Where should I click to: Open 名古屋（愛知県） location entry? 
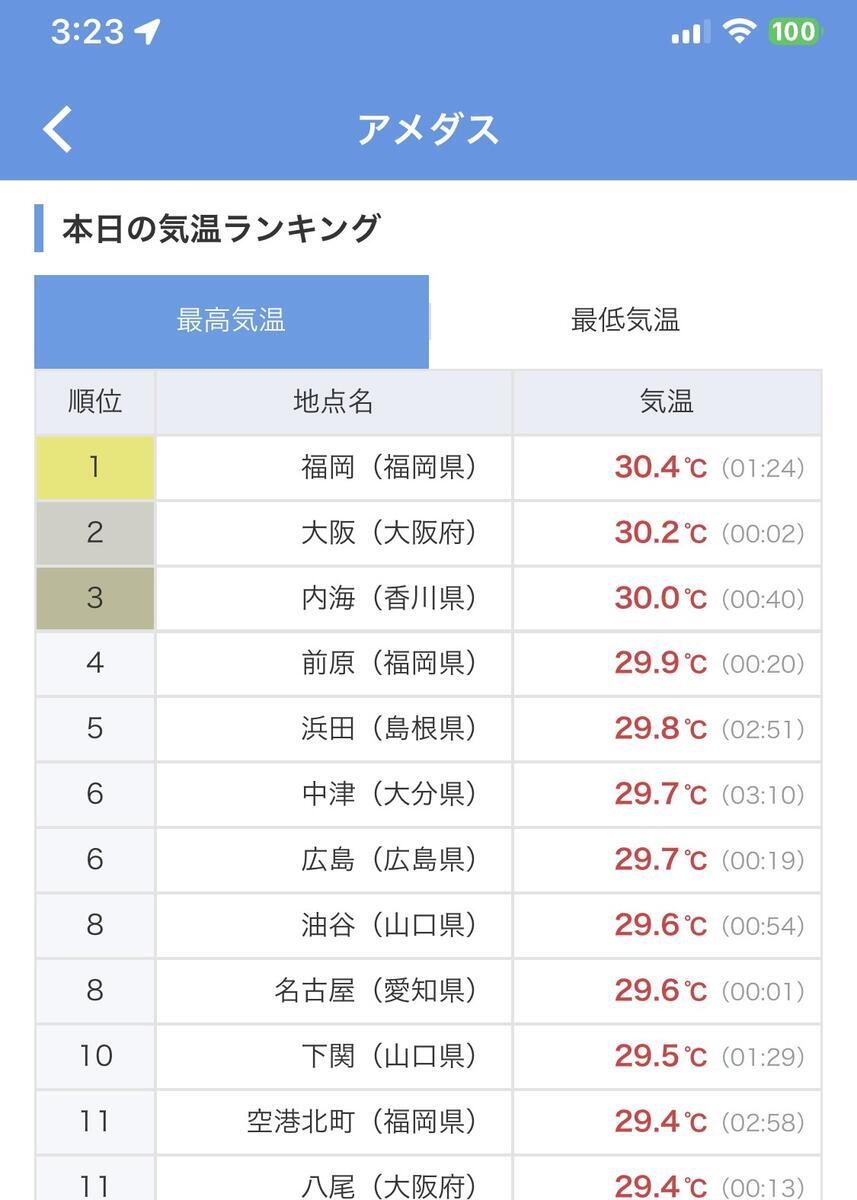pyautogui.click(x=375, y=990)
